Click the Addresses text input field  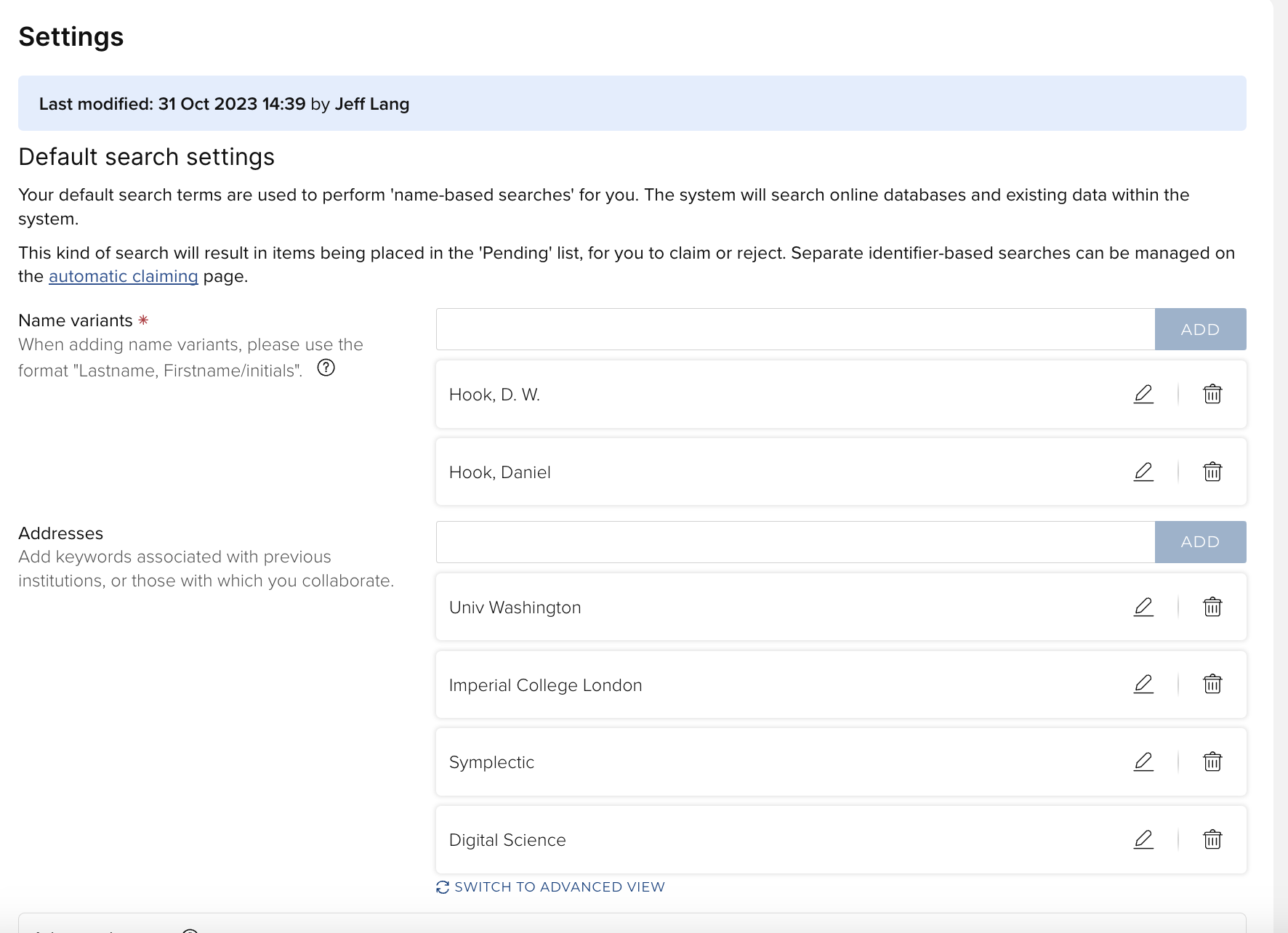tap(795, 542)
